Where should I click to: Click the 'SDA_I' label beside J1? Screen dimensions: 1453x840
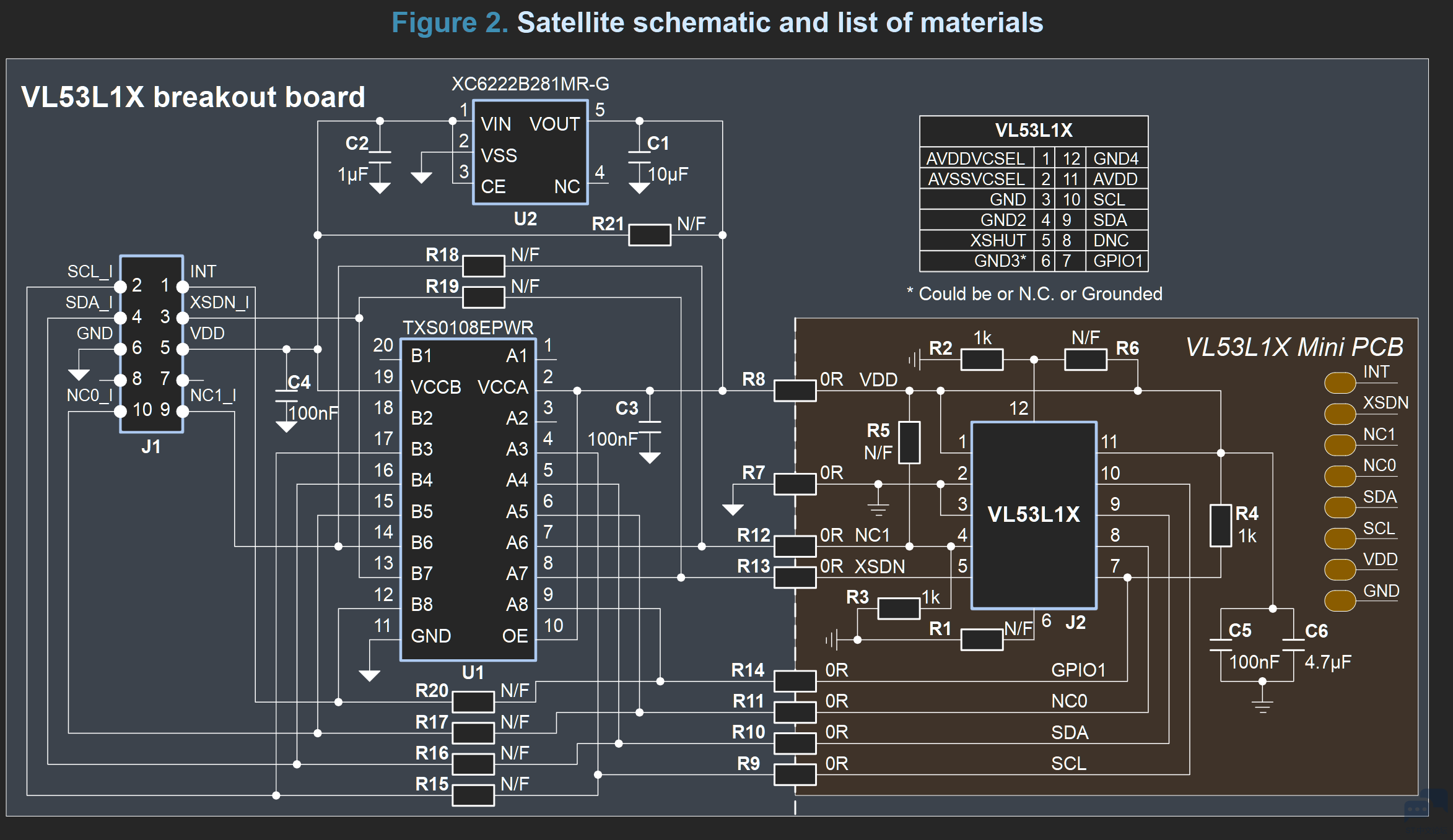click(x=89, y=303)
